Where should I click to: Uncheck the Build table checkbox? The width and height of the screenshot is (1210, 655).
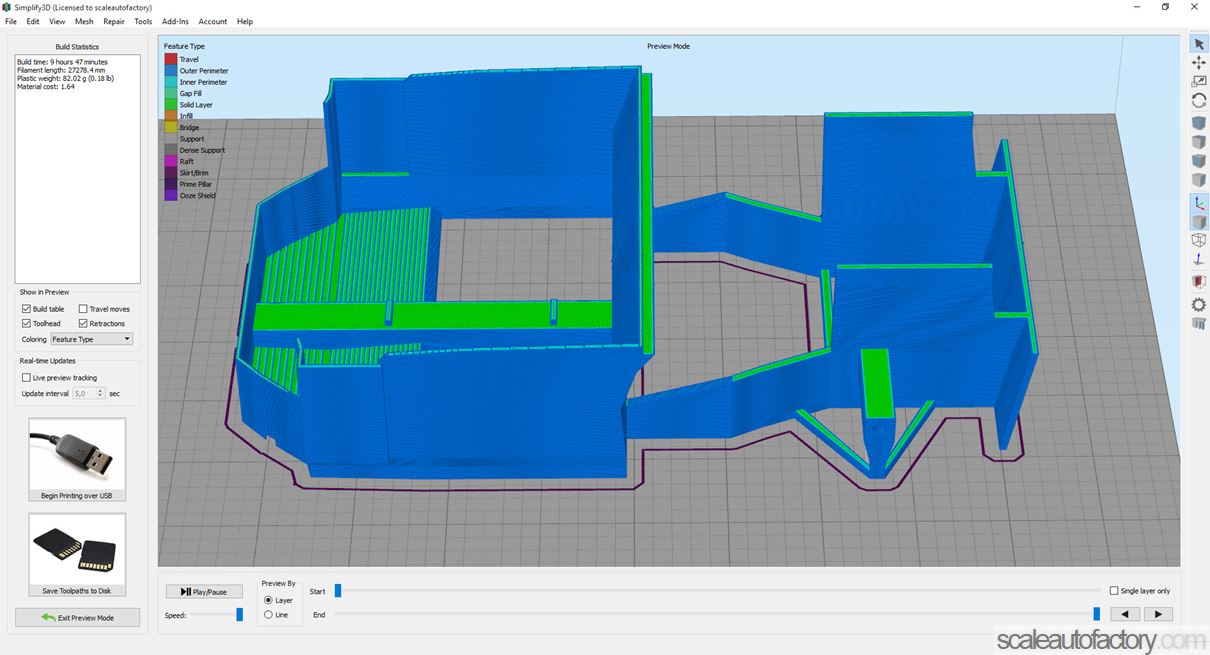point(26,309)
